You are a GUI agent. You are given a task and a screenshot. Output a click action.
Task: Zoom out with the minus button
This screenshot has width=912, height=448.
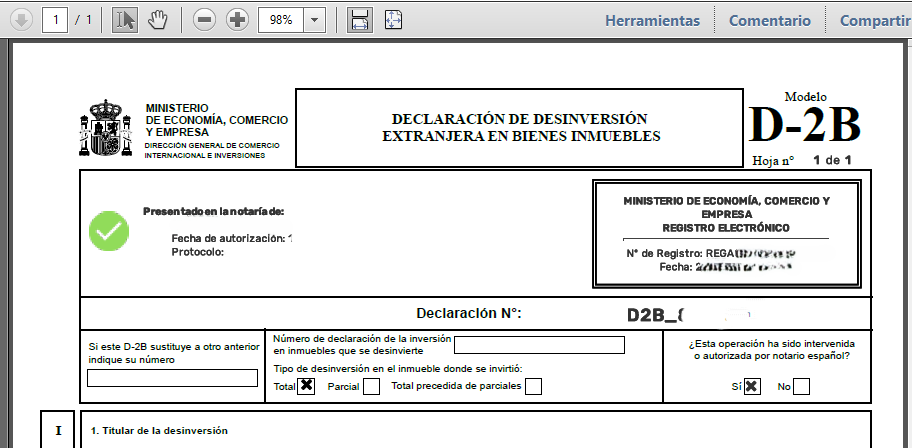[205, 20]
